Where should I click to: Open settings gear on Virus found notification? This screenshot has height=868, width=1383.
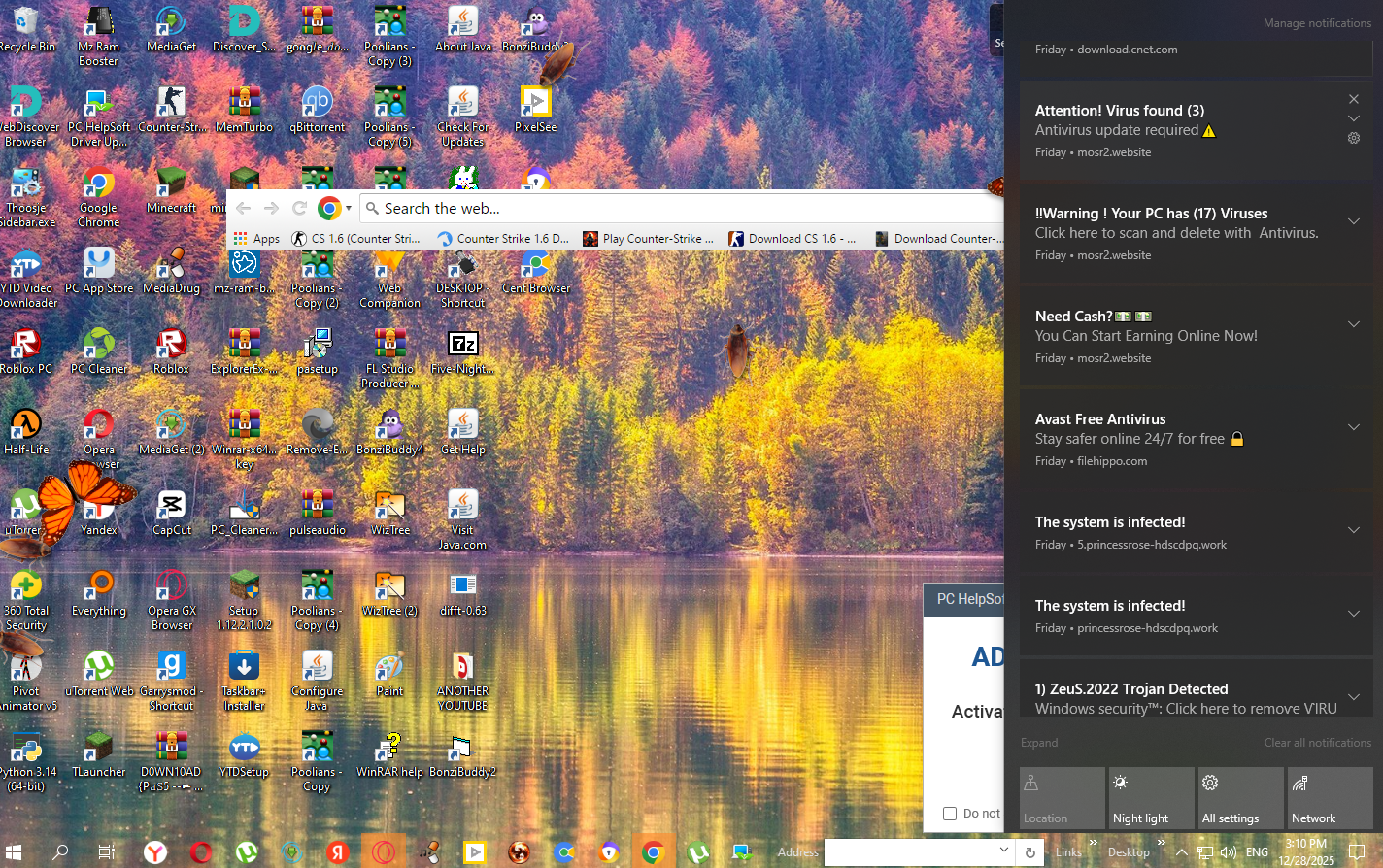pyautogui.click(x=1354, y=138)
